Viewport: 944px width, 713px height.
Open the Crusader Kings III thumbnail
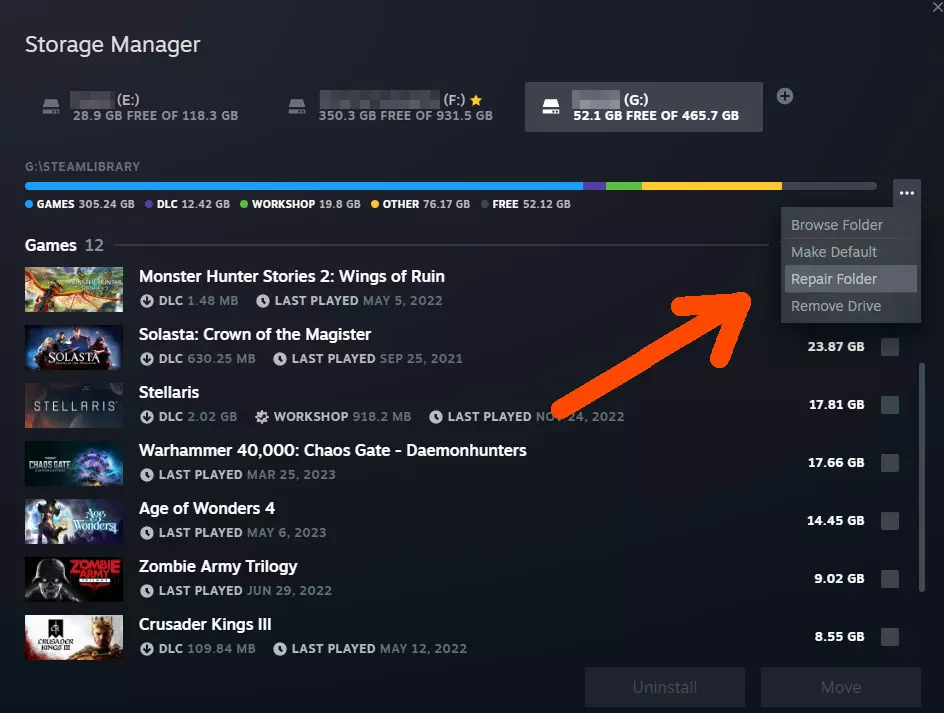coord(74,637)
